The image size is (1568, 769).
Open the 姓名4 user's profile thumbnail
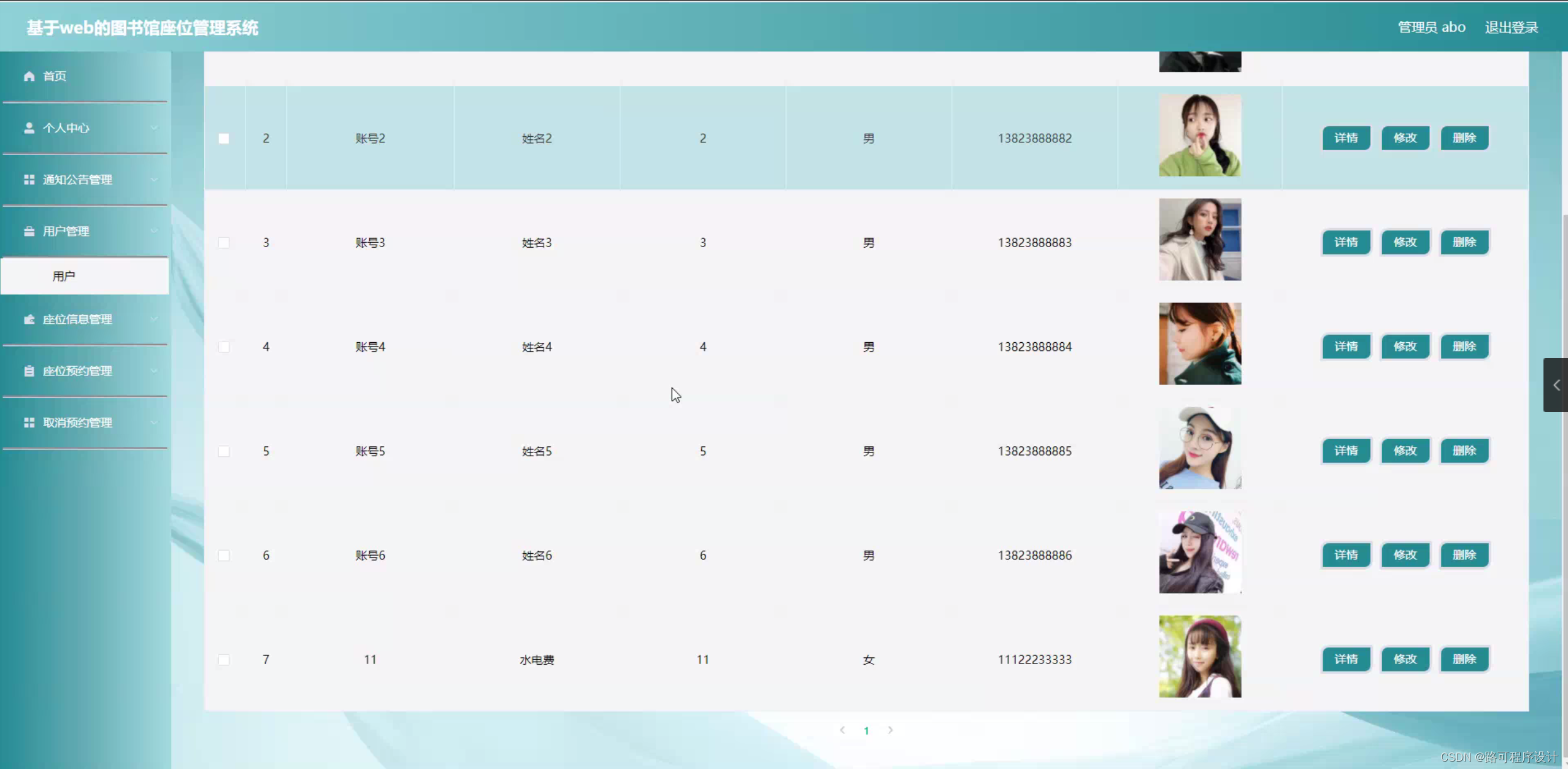coord(1199,343)
